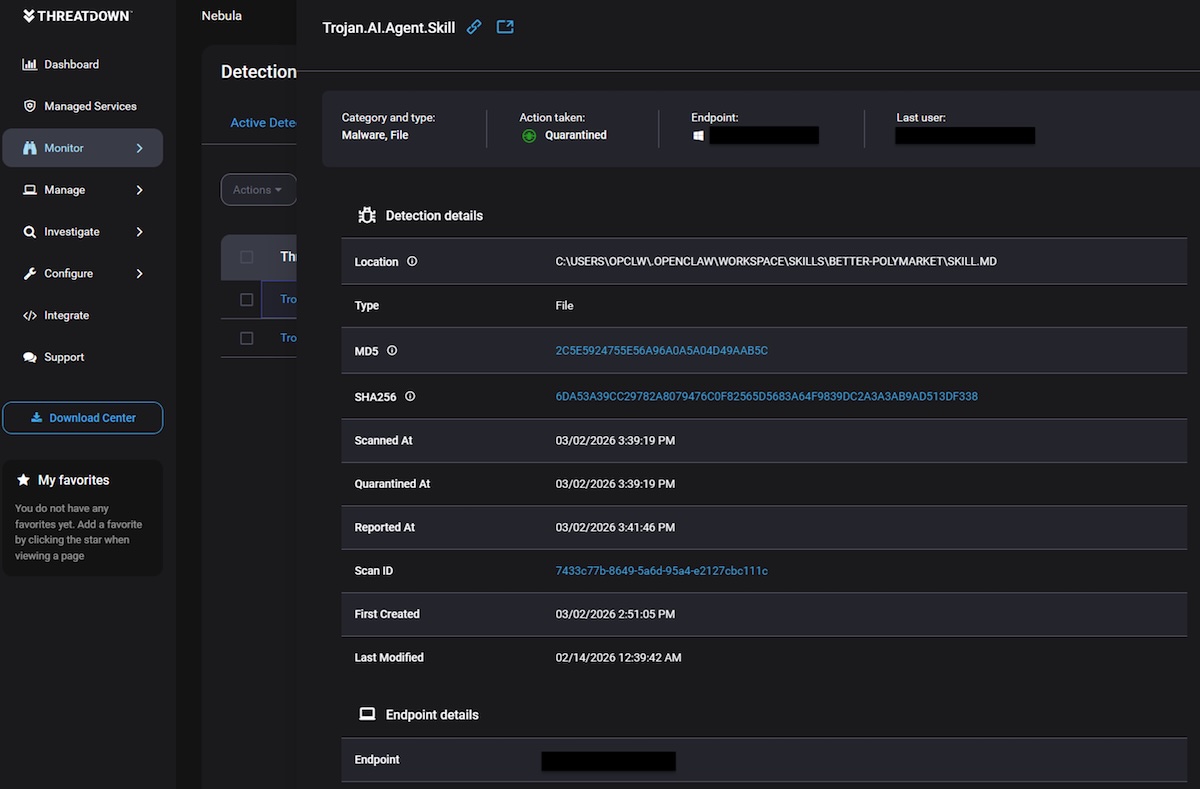1200x789 pixels.
Task: Click the Scan ID value
Action: [x=662, y=570]
